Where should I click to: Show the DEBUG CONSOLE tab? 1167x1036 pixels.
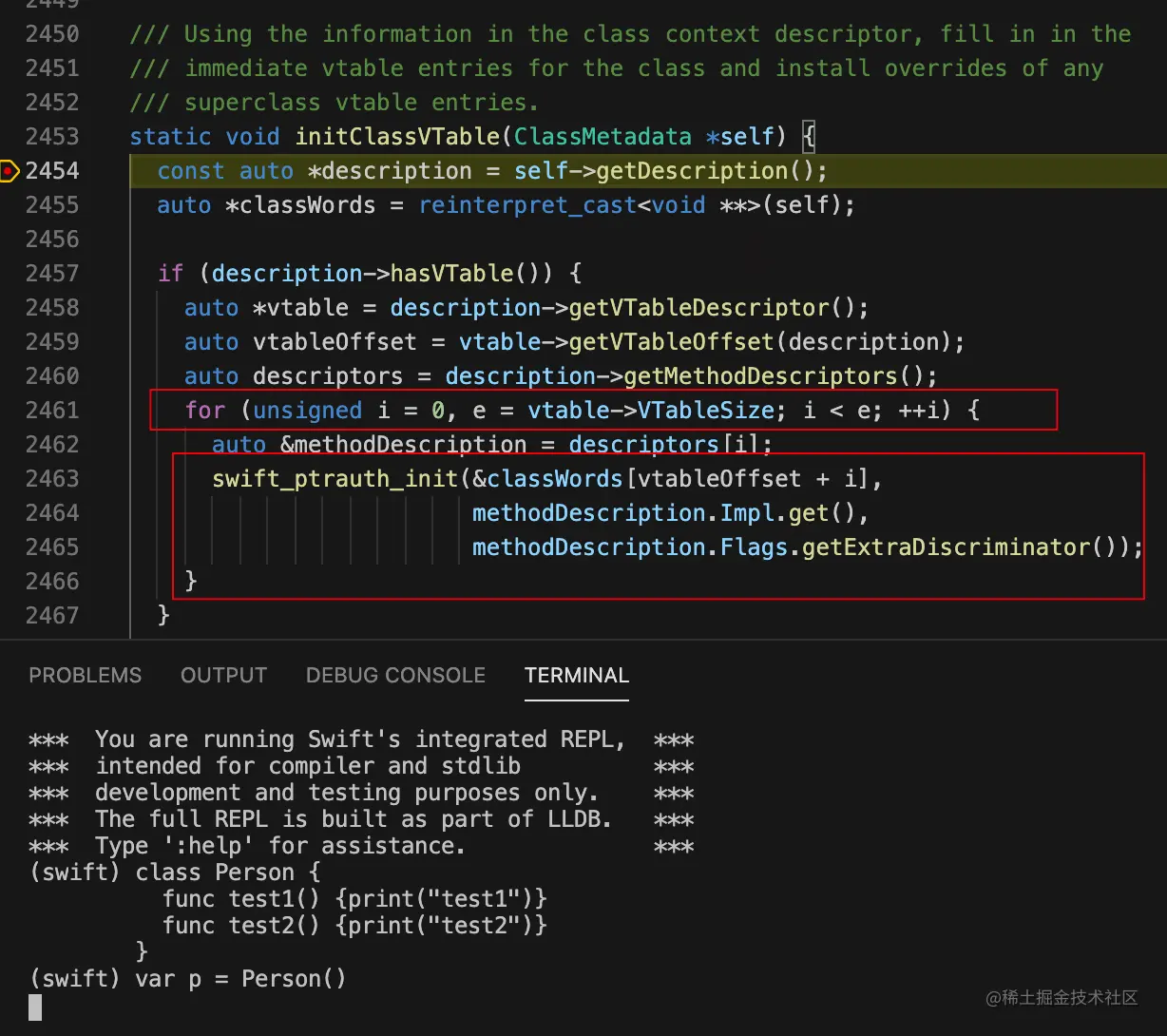click(x=395, y=676)
